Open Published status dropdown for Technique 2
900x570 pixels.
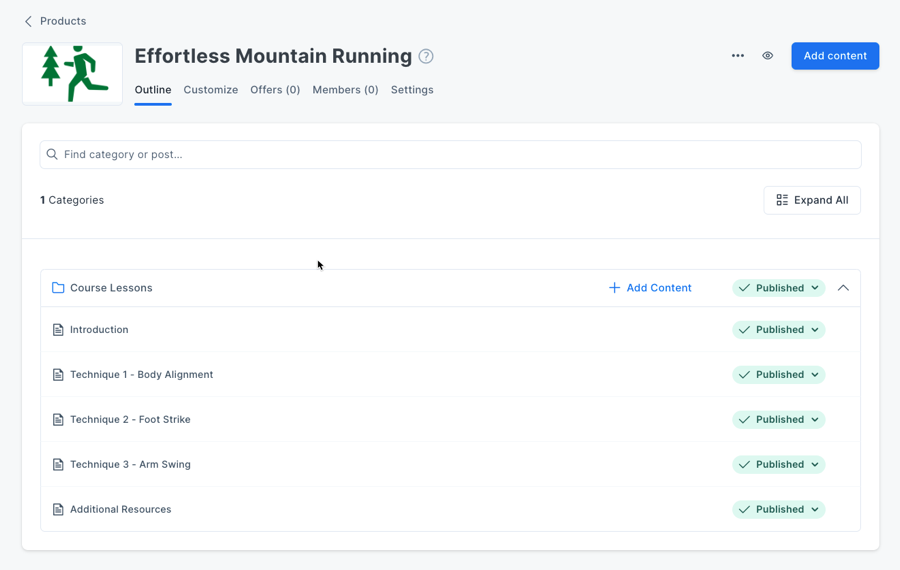[778, 420]
